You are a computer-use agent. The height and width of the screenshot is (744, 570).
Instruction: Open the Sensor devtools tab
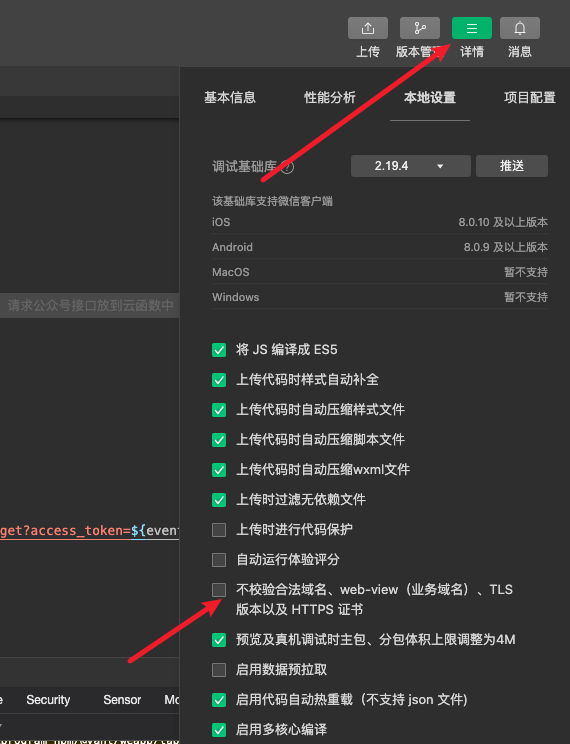coord(122,700)
